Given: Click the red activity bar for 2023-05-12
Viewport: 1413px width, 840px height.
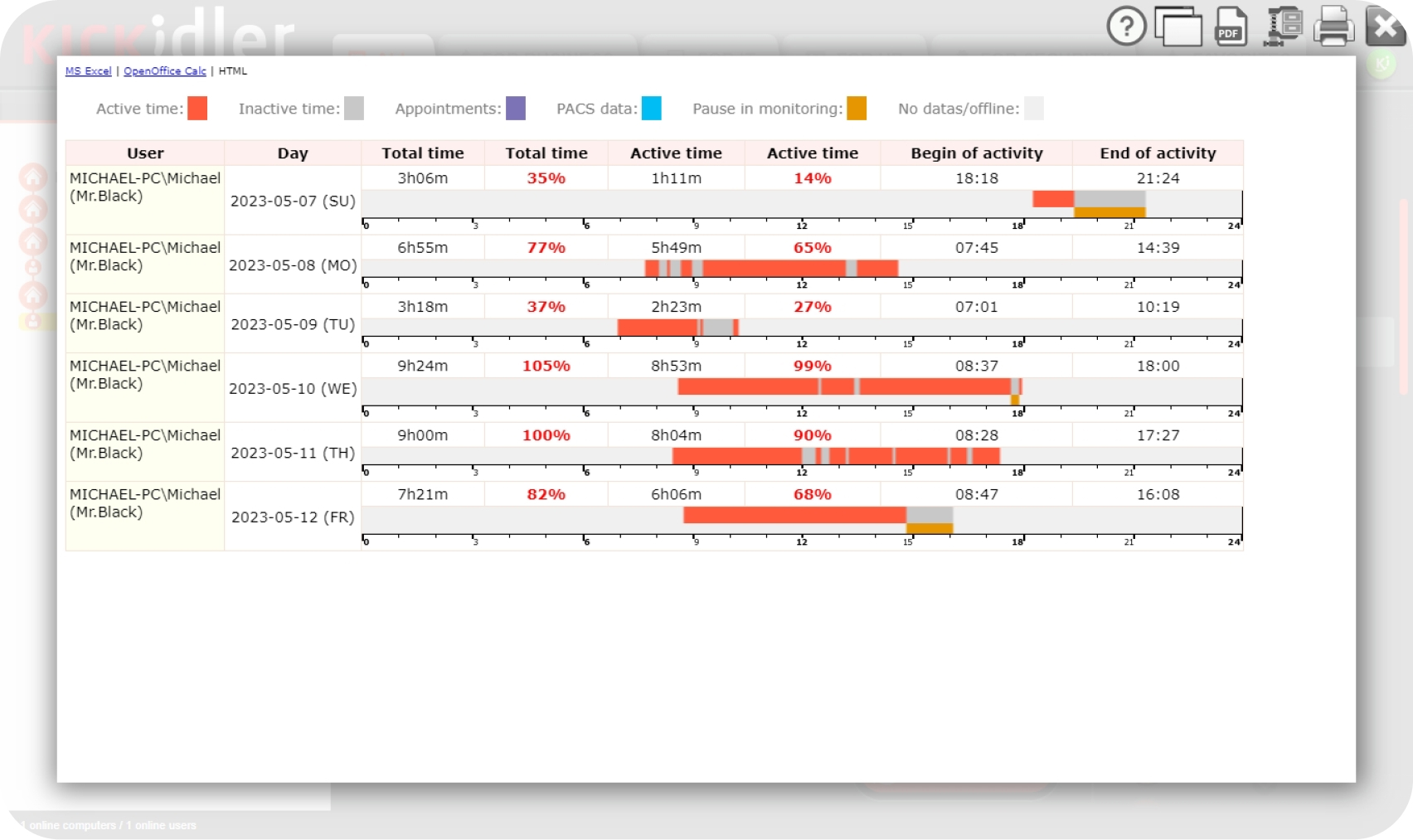Looking at the screenshot, I should [794, 515].
